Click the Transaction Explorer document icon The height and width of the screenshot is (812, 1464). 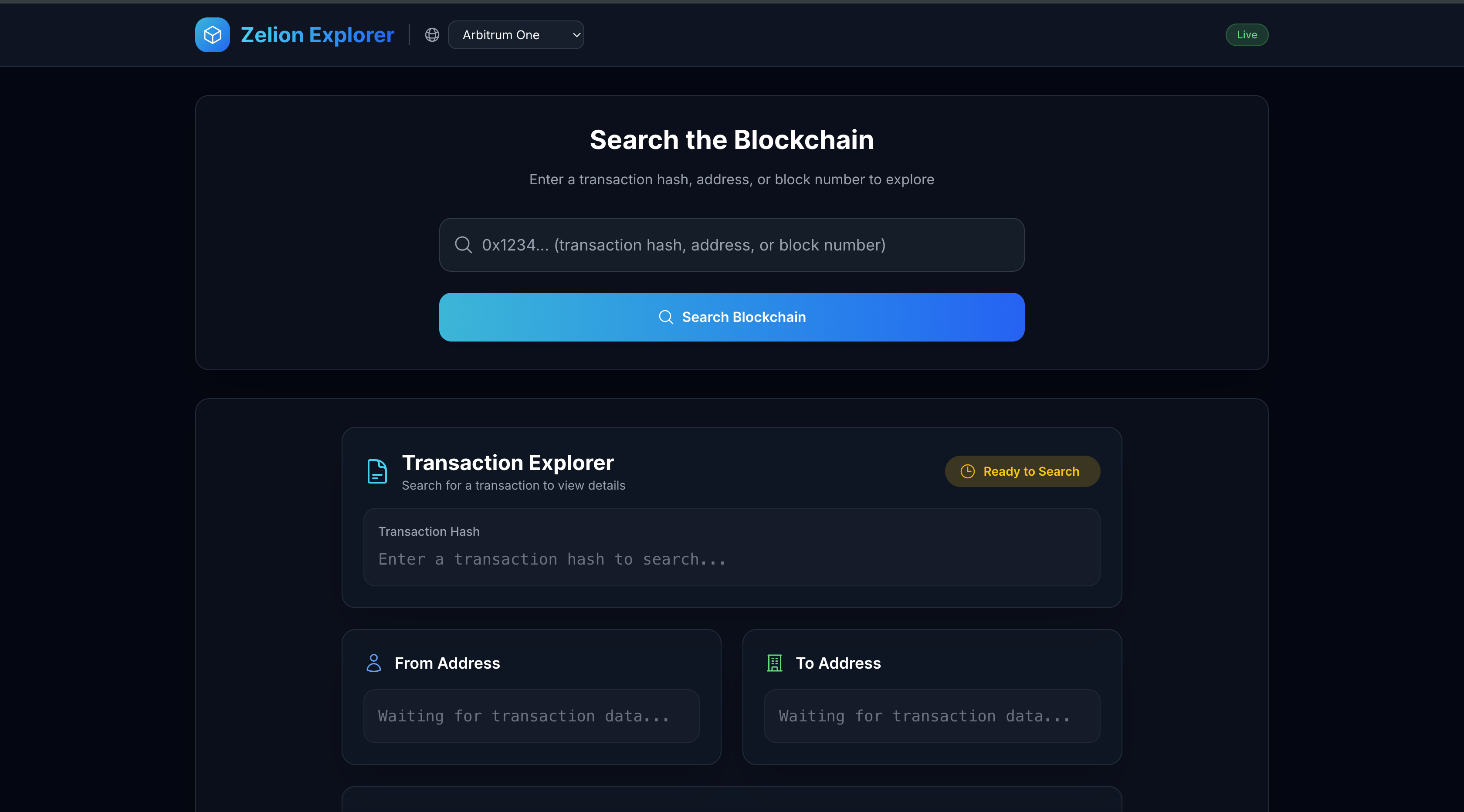click(377, 471)
